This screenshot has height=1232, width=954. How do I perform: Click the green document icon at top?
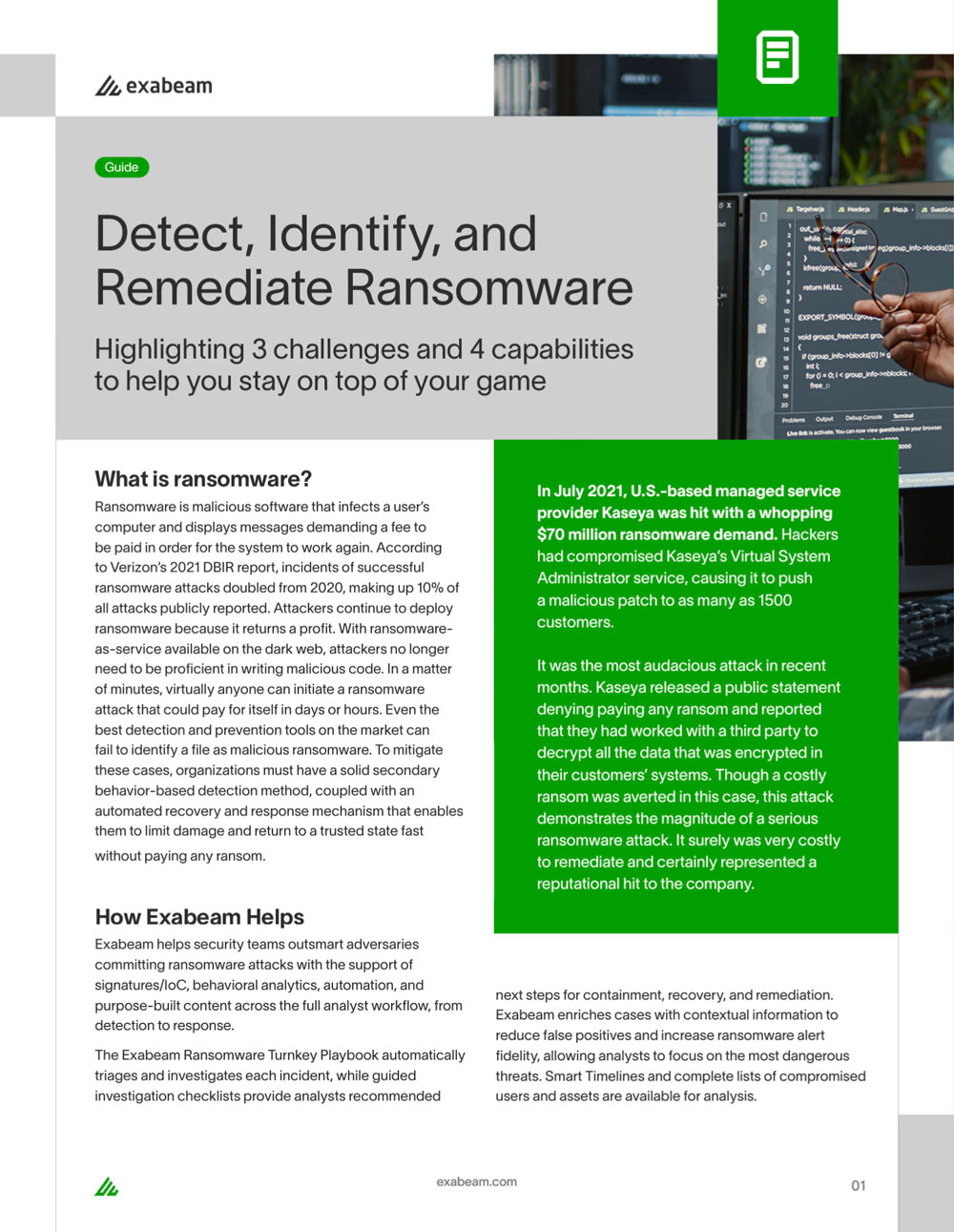[x=778, y=57]
